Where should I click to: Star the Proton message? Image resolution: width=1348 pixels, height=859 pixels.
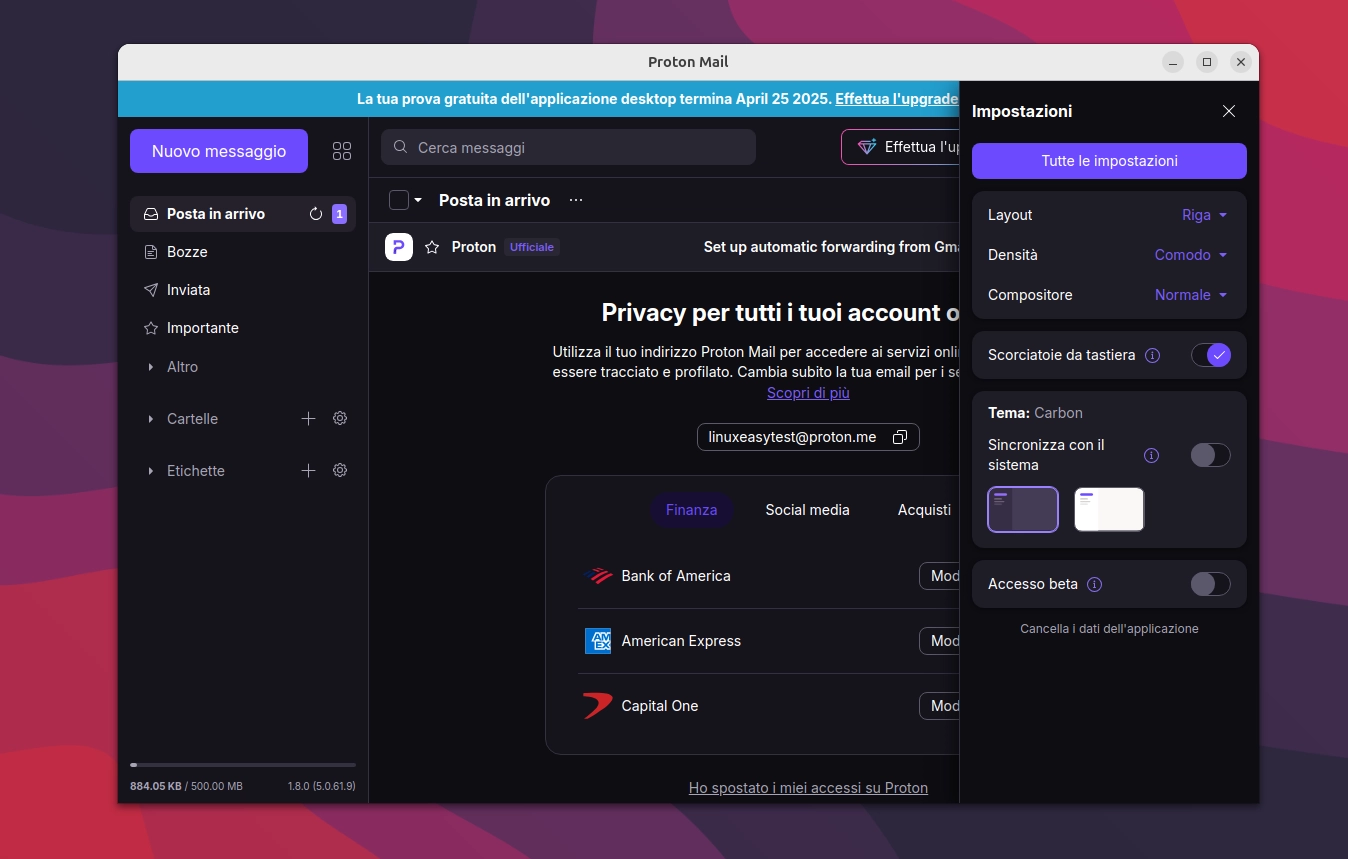click(432, 247)
